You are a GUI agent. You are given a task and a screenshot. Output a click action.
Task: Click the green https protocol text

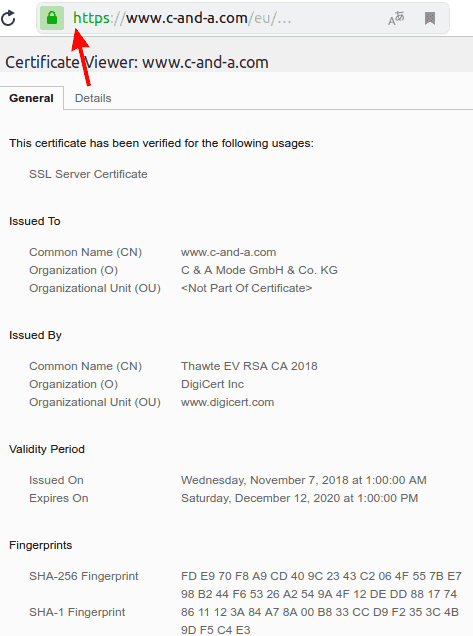[x=91, y=18]
